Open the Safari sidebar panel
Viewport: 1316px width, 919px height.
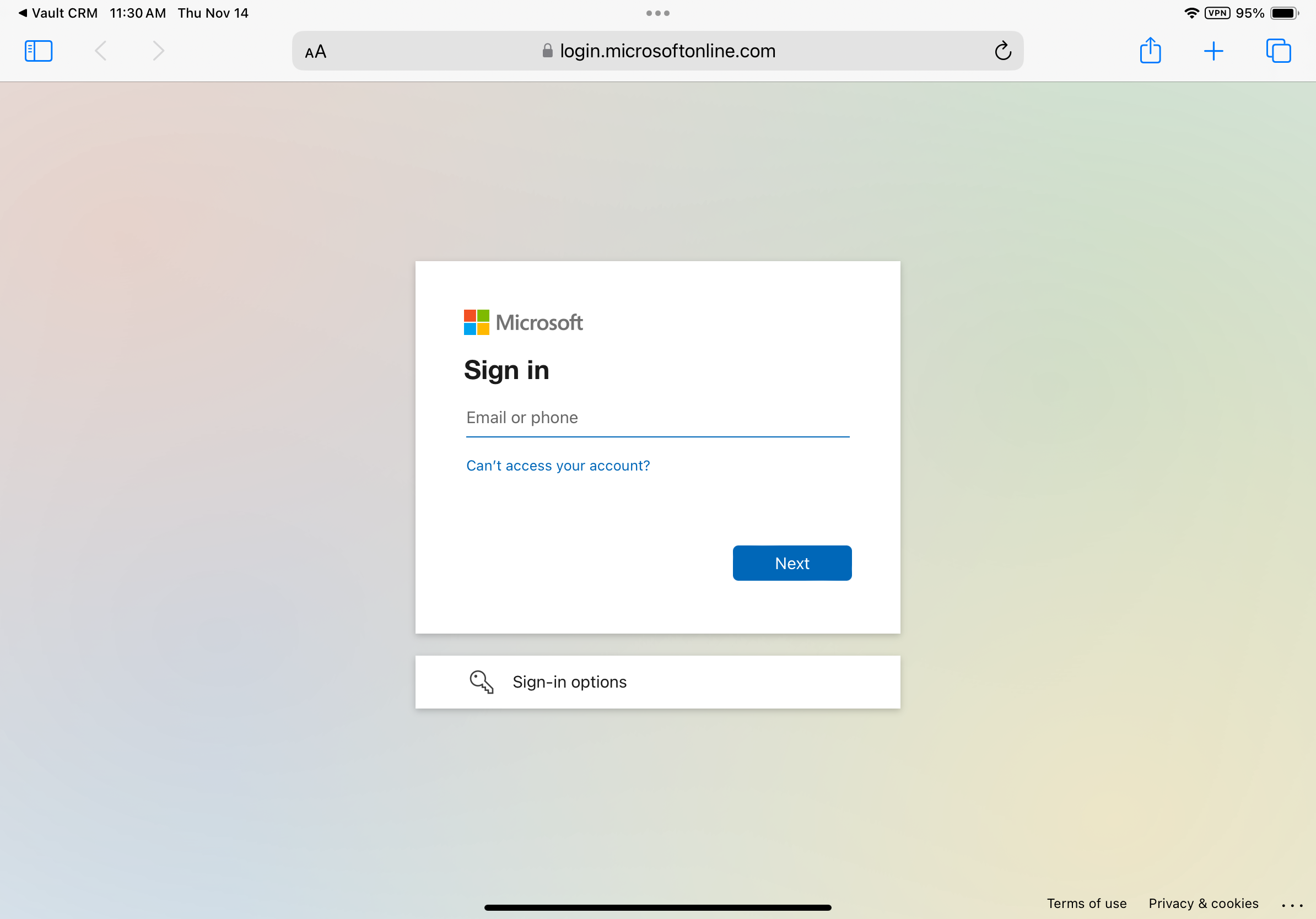(x=39, y=51)
